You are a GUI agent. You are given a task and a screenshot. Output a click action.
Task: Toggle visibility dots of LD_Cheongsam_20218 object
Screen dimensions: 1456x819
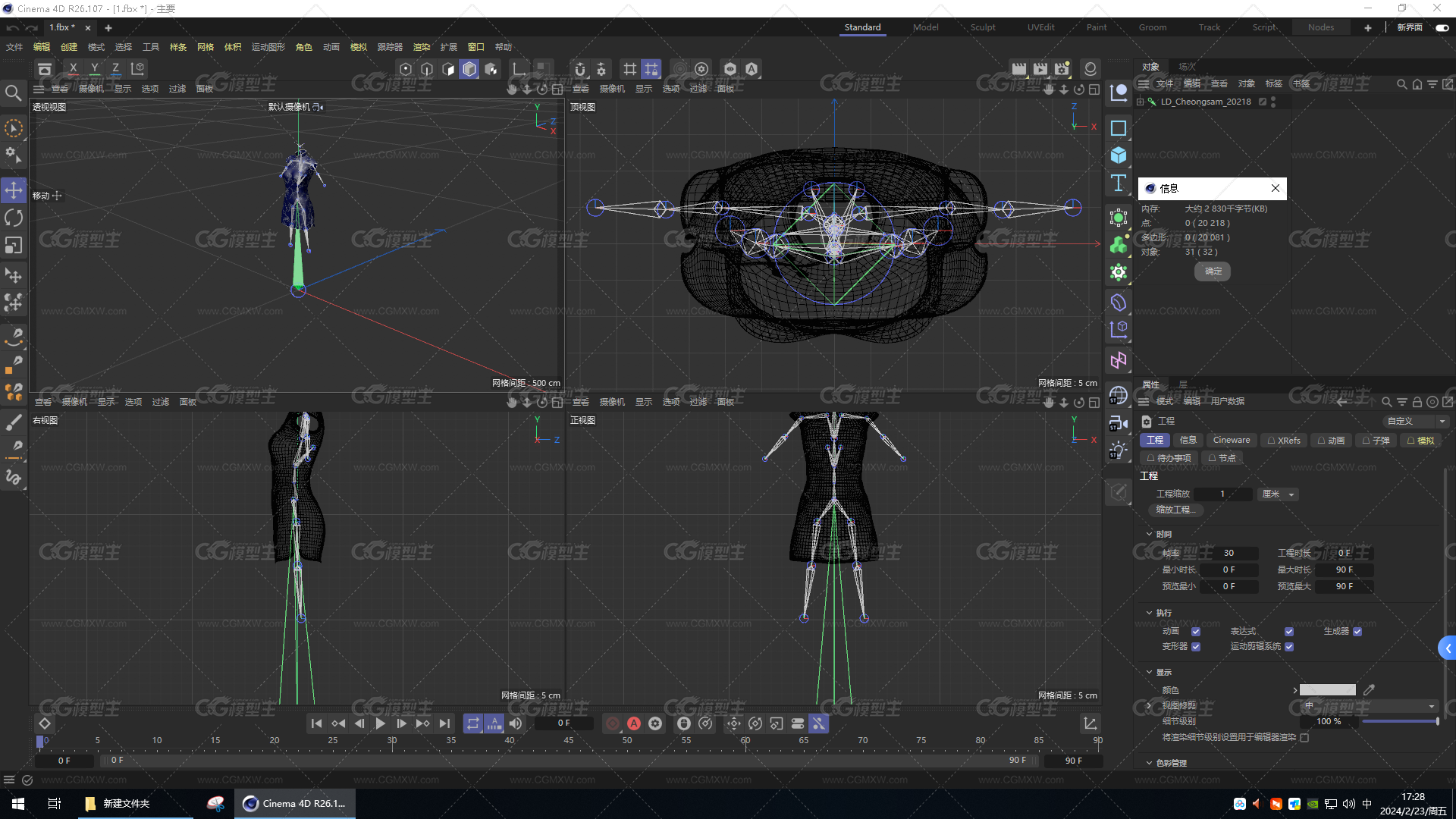tap(1273, 102)
